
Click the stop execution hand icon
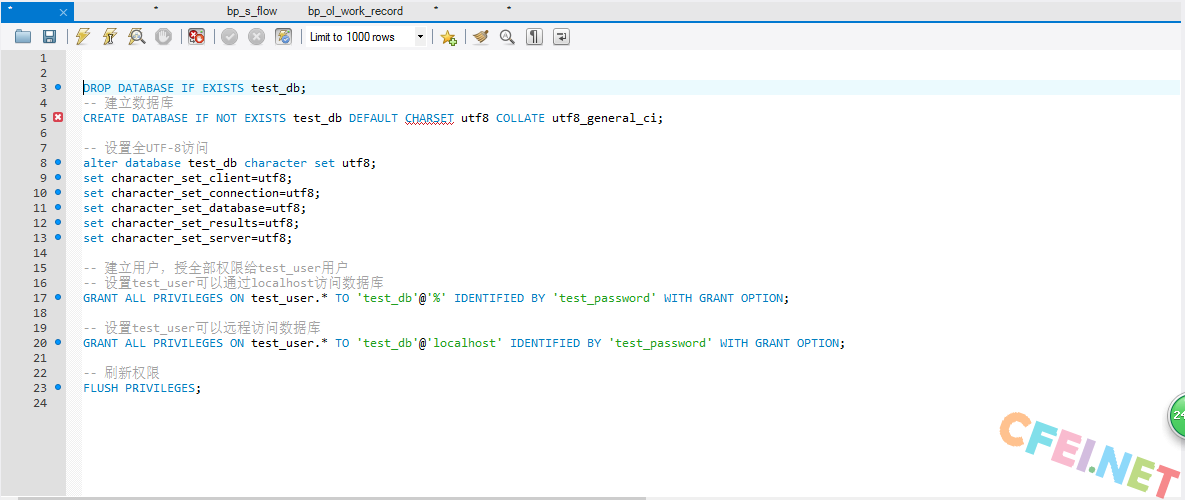(163, 37)
